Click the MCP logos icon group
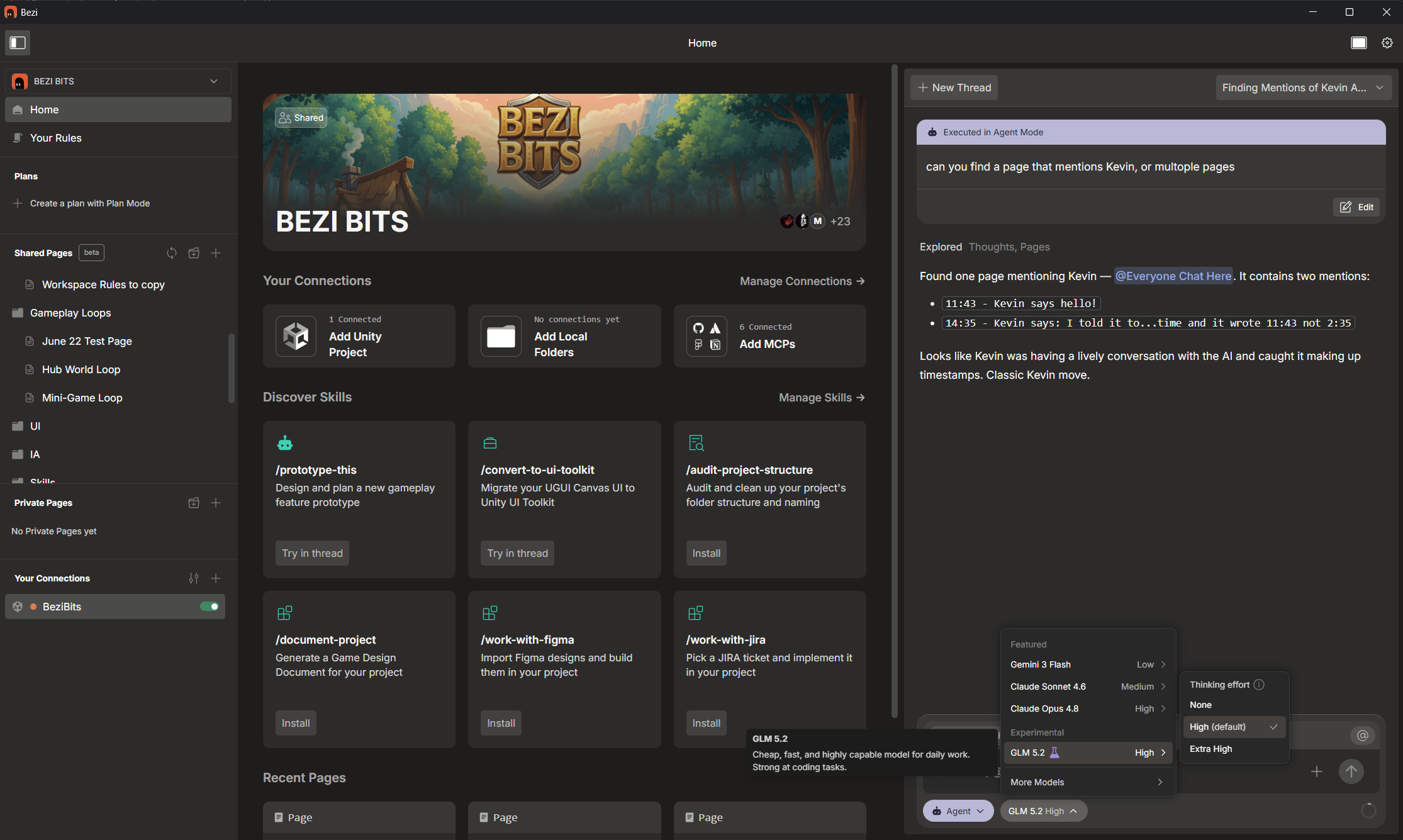The height and width of the screenshot is (840, 1403). [707, 336]
